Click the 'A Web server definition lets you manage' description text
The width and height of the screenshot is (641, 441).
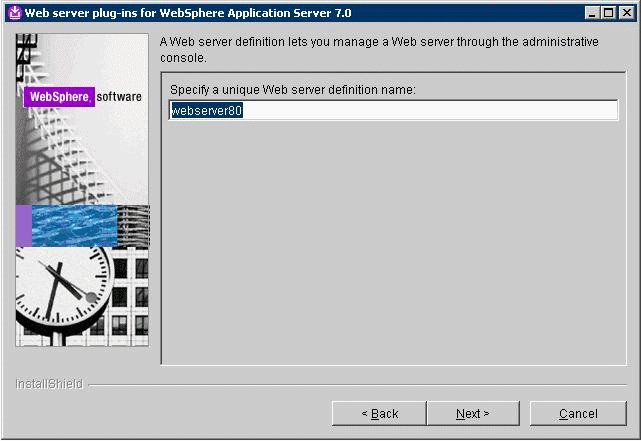(379, 49)
